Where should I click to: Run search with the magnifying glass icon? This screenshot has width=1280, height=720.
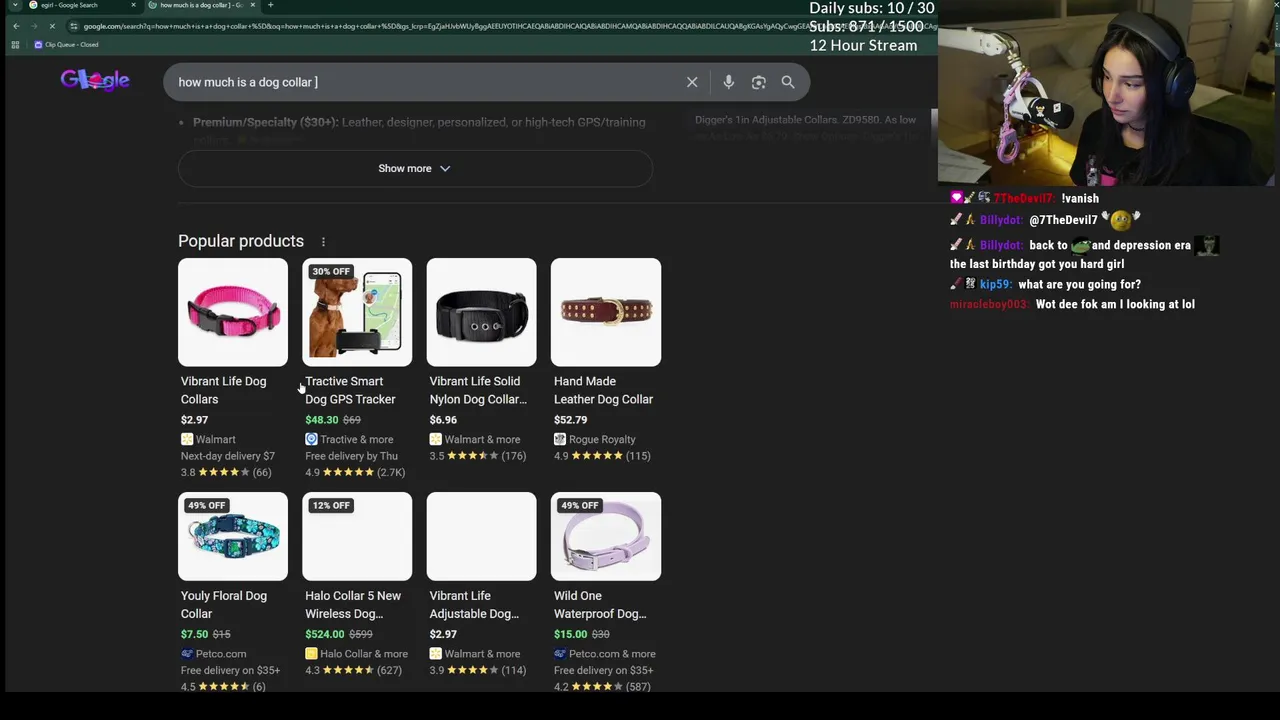pyautogui.click(x=788, y=82)
